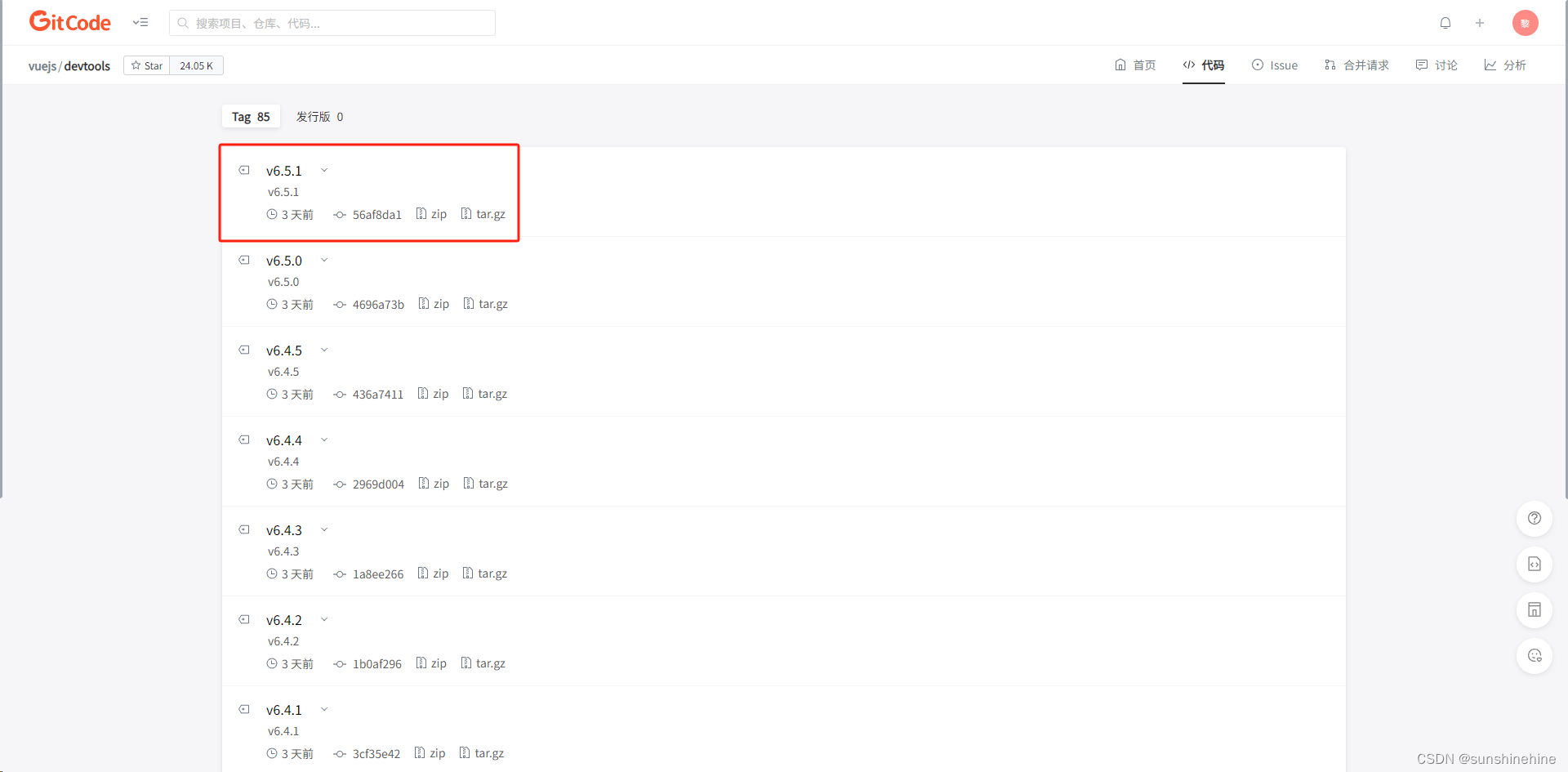
Task: Expand the v6.5.1 tag chevron
Action: 324,171
